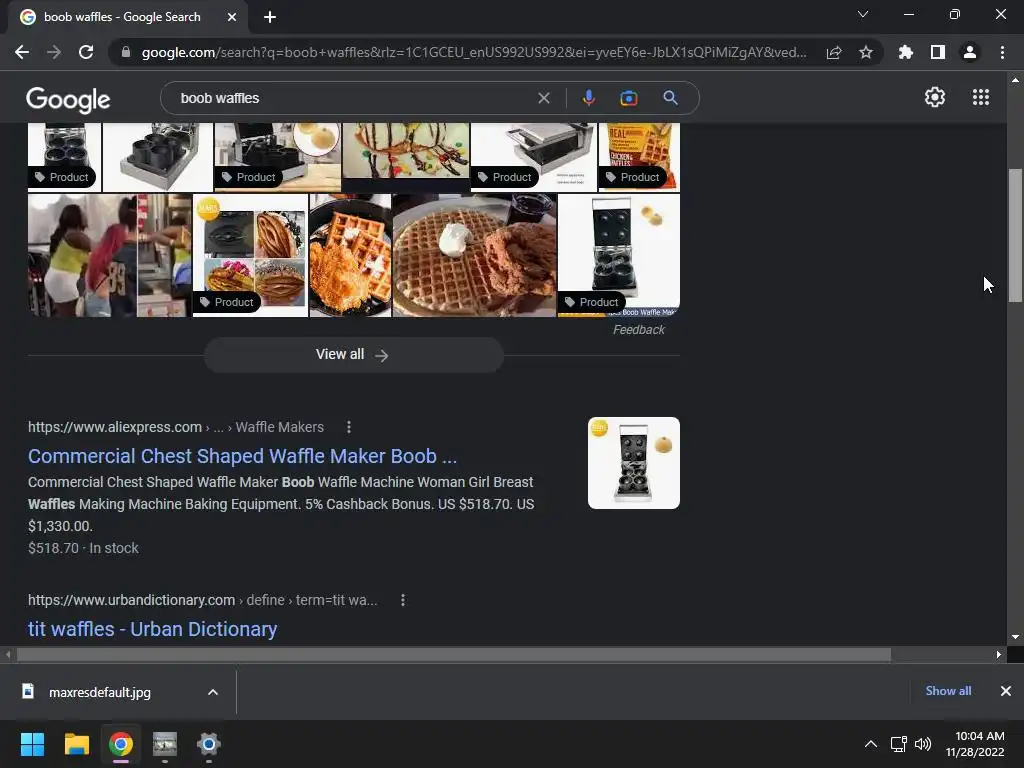Close the Google Search tab
This screenshot has height=768, width=1024.
point(232,17)
